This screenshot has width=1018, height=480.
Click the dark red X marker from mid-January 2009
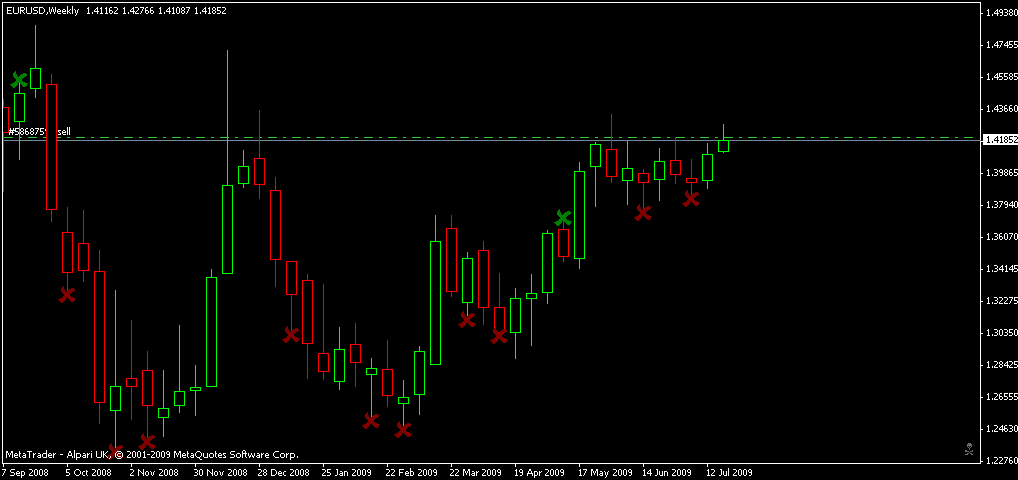(x=291, y=335)
